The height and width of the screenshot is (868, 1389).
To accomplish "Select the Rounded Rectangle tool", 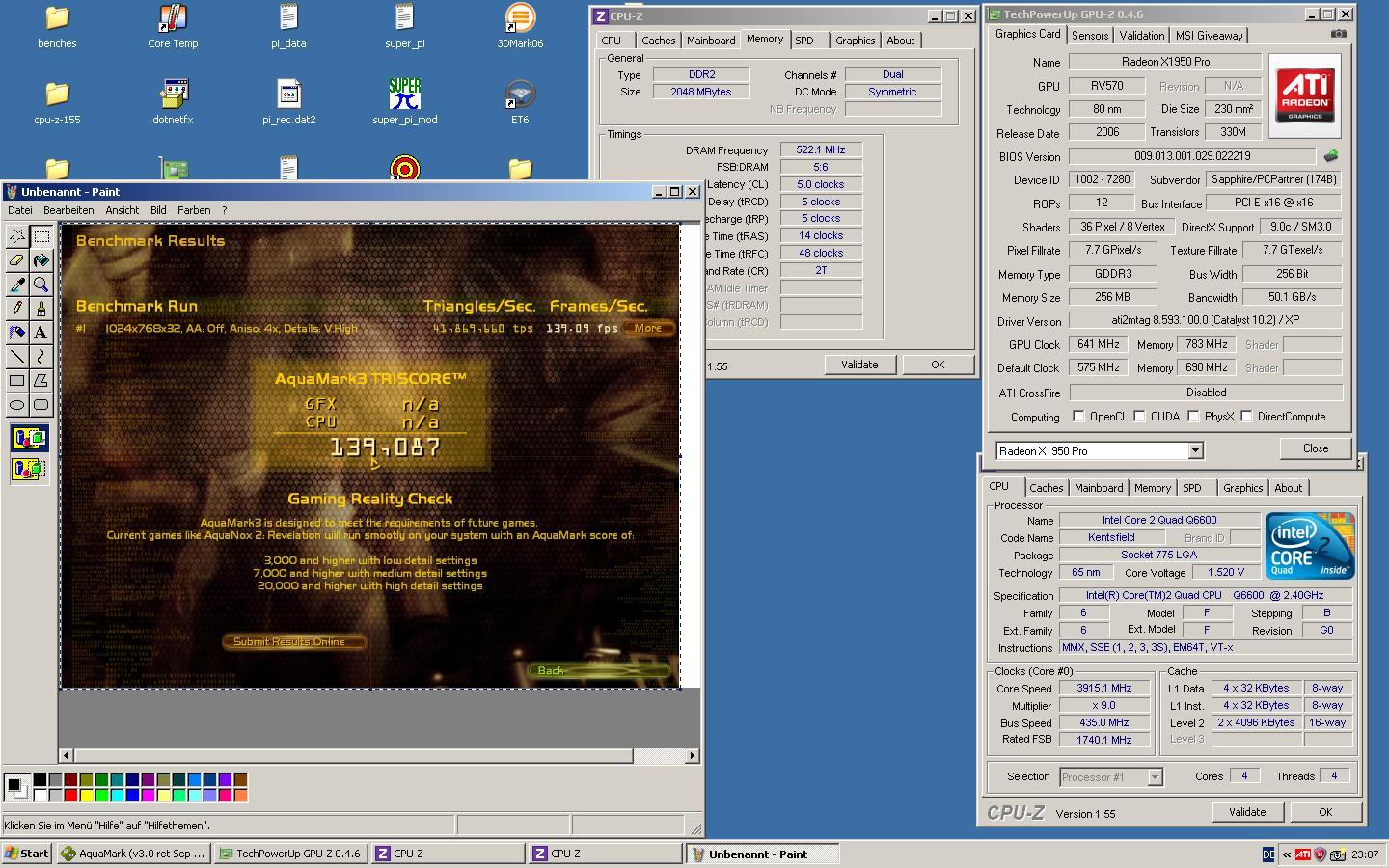I will pos(41,405).
